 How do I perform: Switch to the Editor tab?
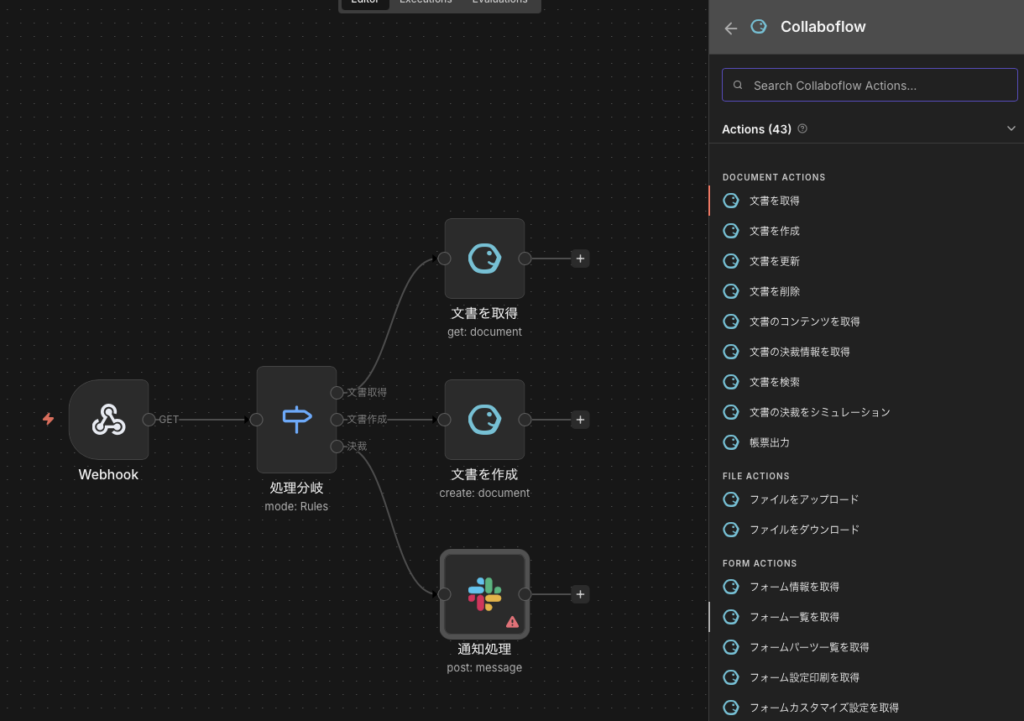[x=364, y=3]
